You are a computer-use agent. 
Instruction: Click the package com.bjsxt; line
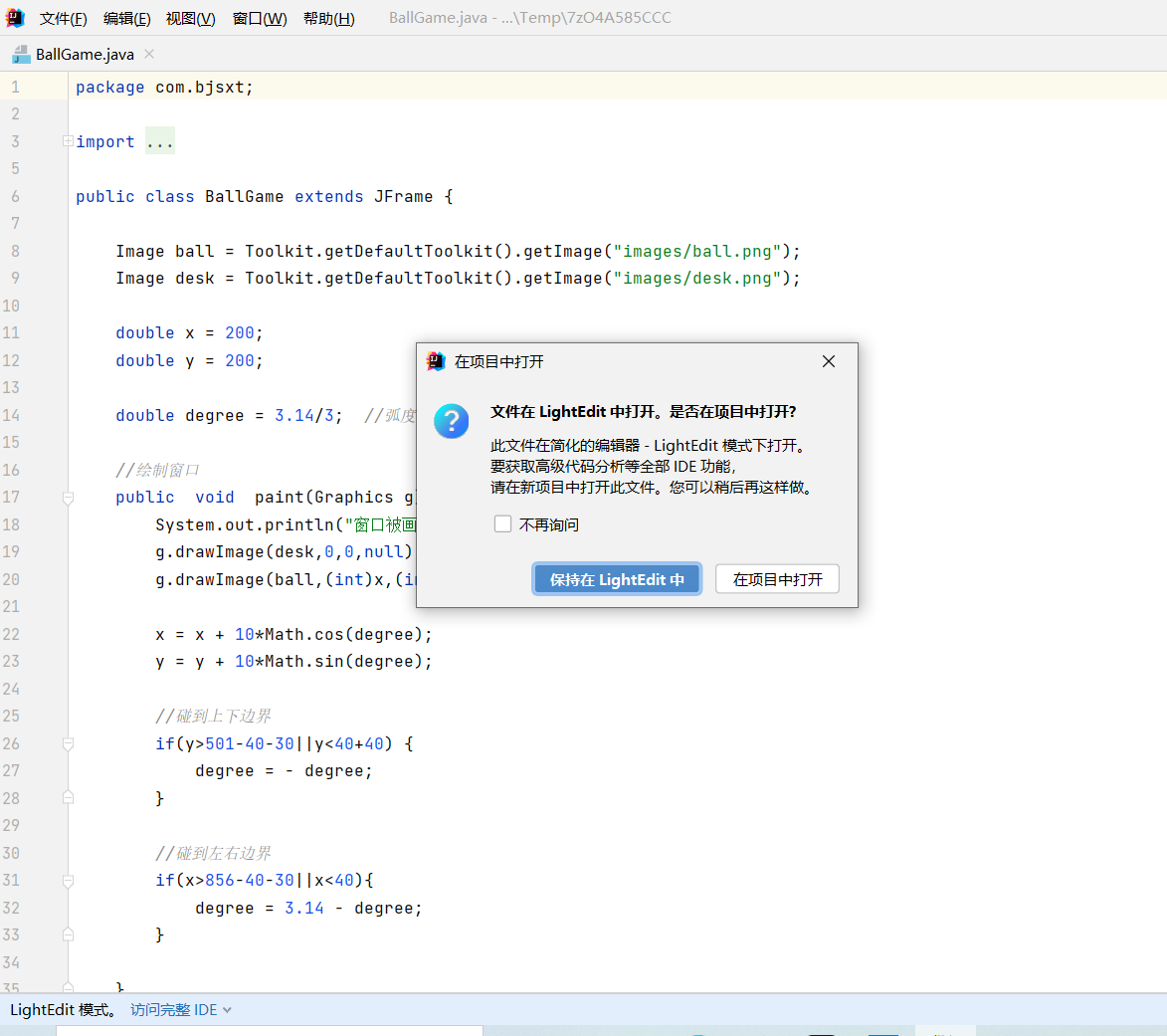[x=164, y=87]
